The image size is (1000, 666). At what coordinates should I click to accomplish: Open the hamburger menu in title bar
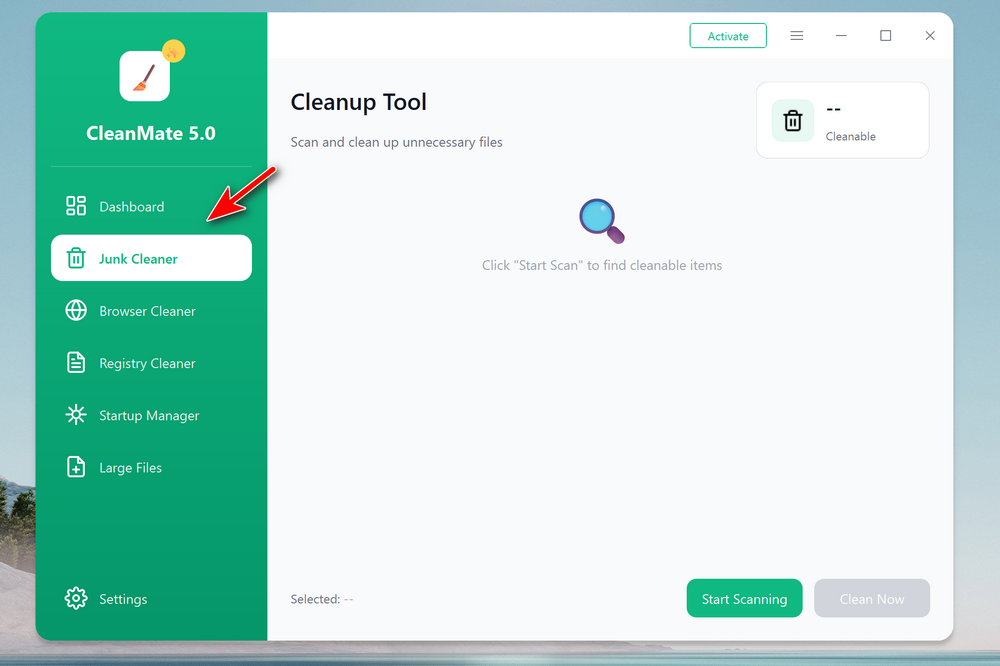797,36
